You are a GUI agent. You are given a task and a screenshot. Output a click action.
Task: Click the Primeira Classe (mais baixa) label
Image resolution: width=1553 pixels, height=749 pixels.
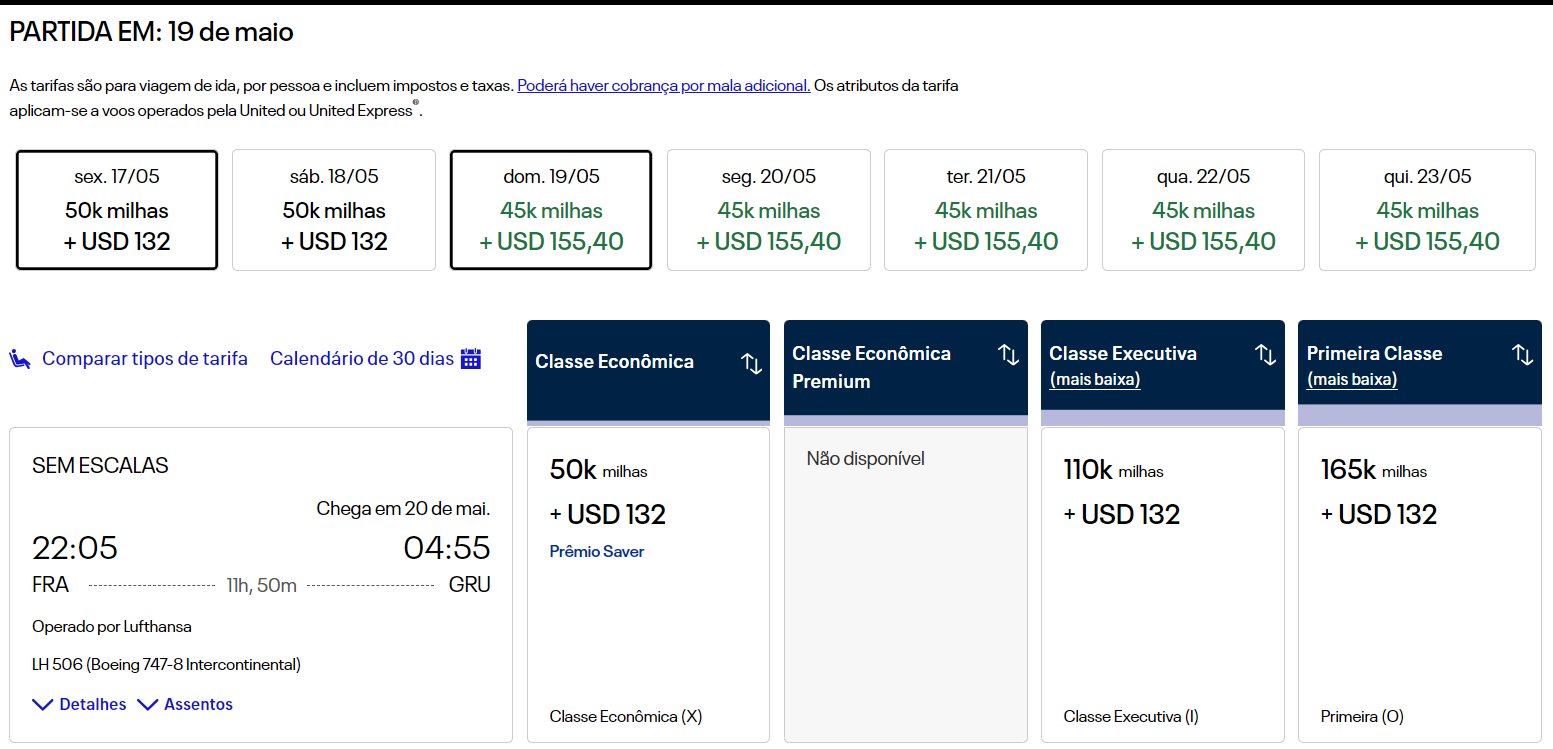click(x=1375, y=366)
